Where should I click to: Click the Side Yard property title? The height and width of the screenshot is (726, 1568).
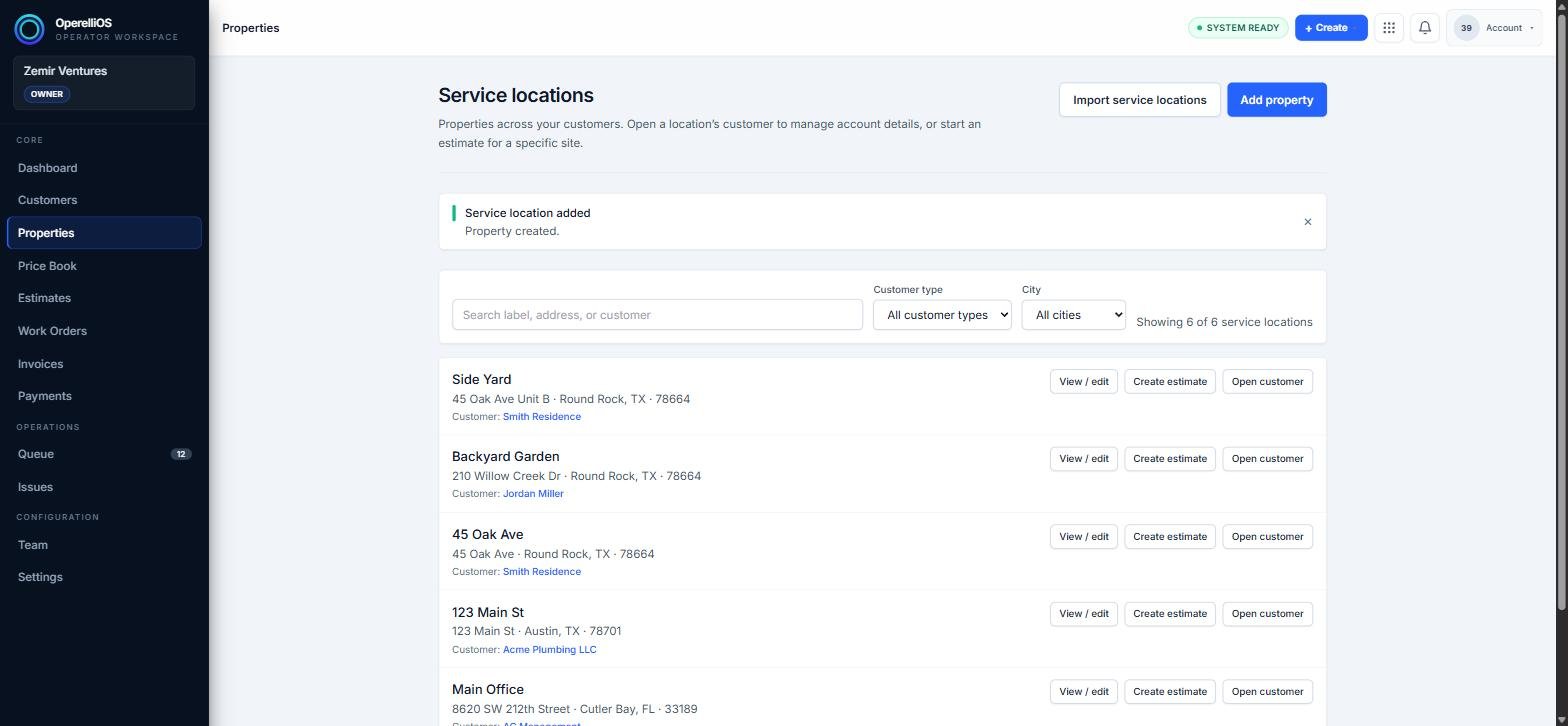(481, 380)
